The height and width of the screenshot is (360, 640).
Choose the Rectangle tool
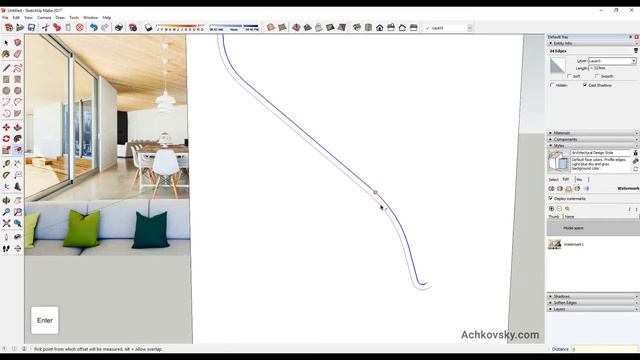pos(6,79)
